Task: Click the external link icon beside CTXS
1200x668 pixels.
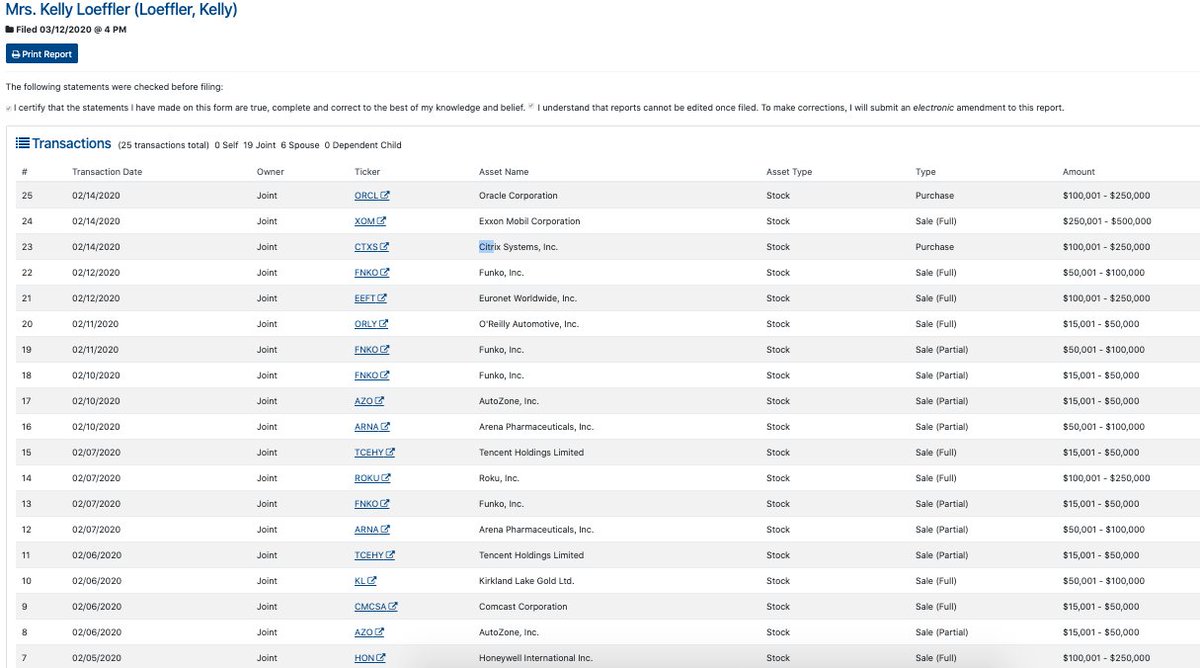Action: point(385,247)
